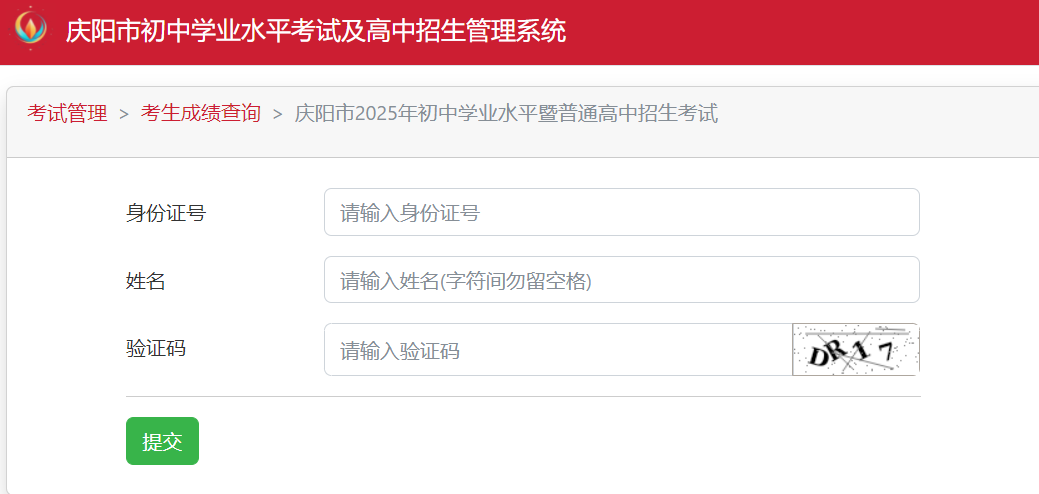Open the 考试管理 breadcrumb link
Image resolution: width=1039 pixels, height=494 pixels.
tap(67, 114)
